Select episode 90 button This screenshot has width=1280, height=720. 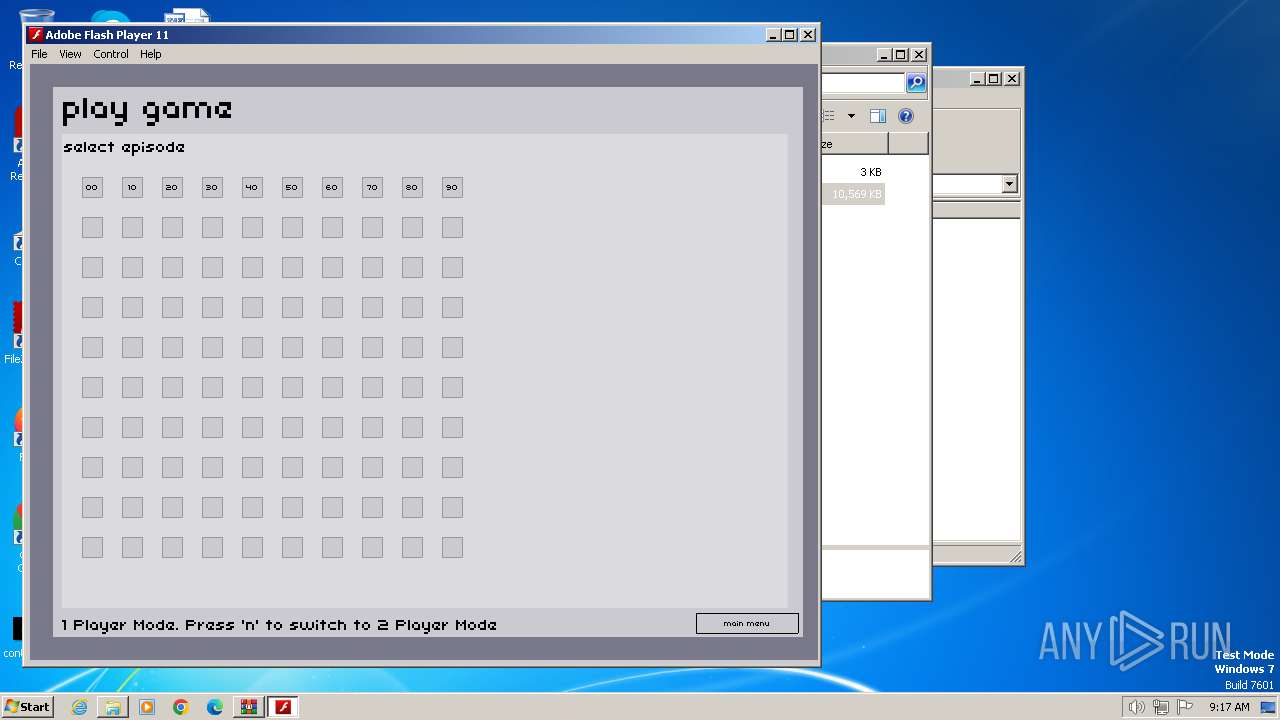coord(452,187)
